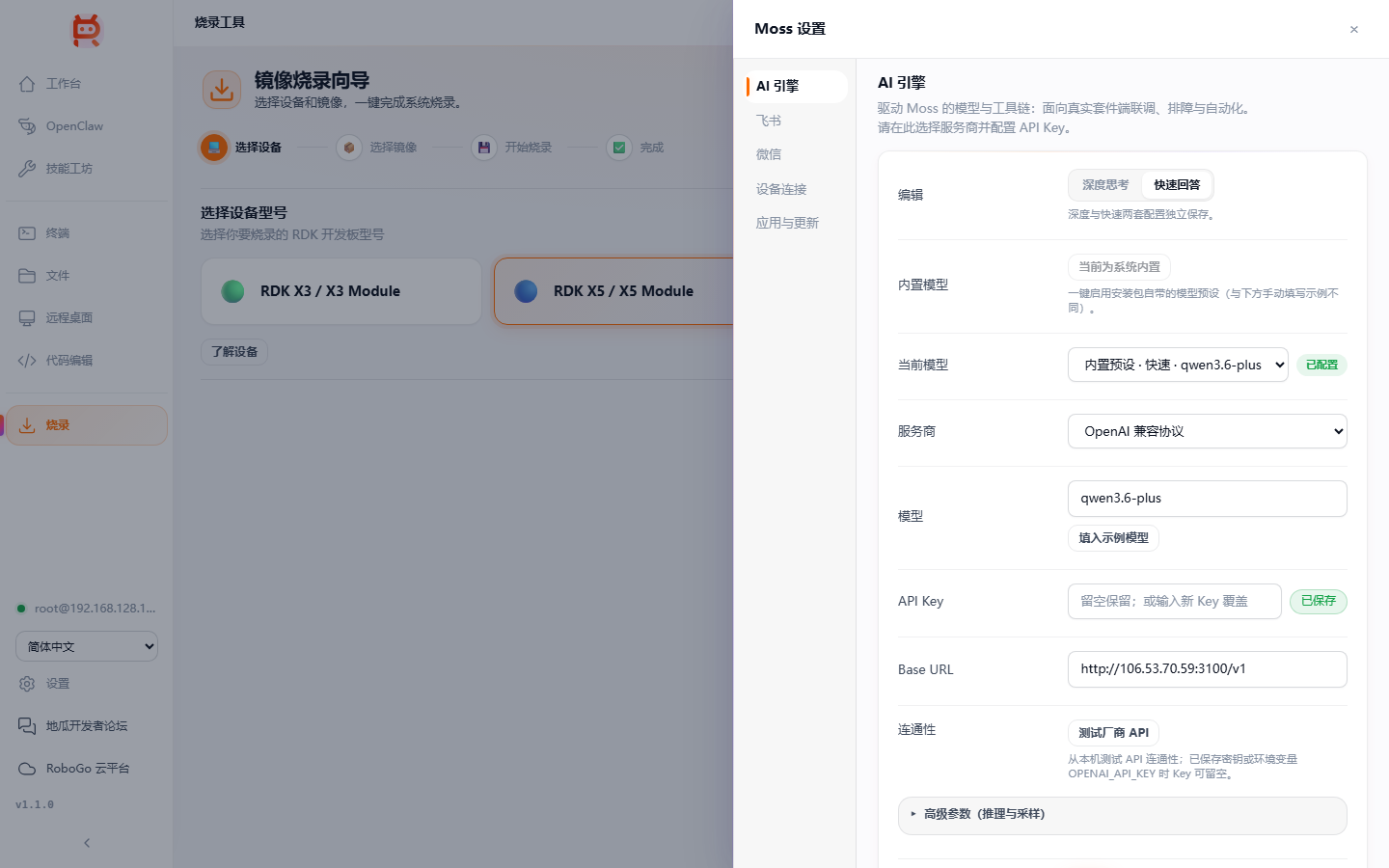Click the 填入示例模型 button
The image size is (1389, 868).
(x=1113, y=538)
